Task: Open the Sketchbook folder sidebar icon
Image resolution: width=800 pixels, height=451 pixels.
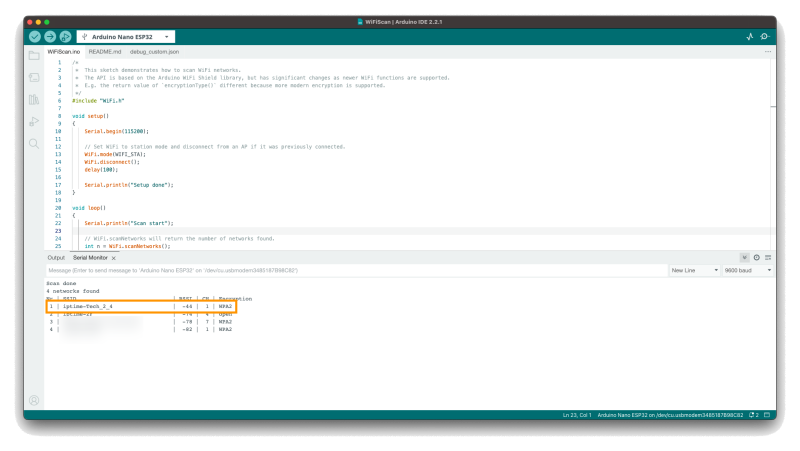Action: (34, 56)
